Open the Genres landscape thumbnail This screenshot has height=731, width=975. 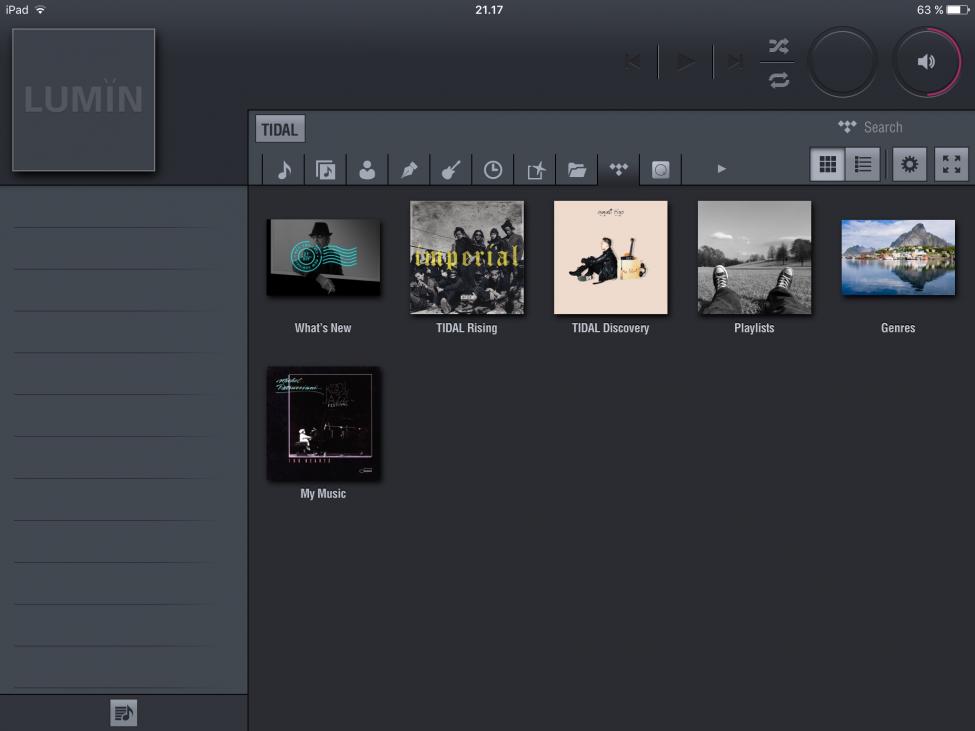pos(898,257)
